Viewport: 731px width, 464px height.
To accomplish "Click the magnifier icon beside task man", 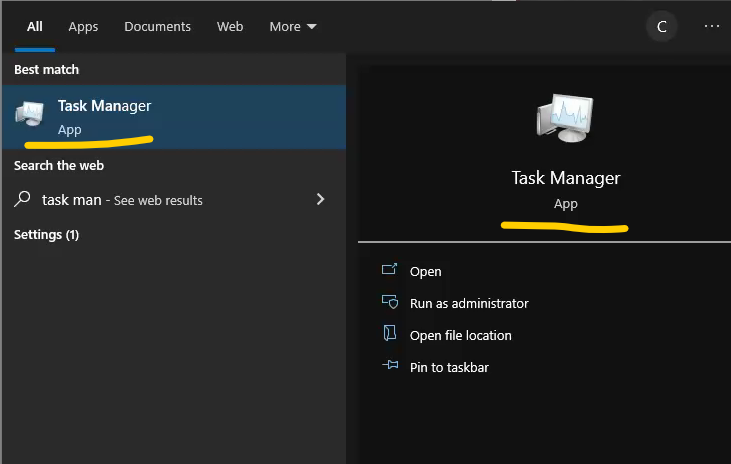I will [x=23, y=199].
